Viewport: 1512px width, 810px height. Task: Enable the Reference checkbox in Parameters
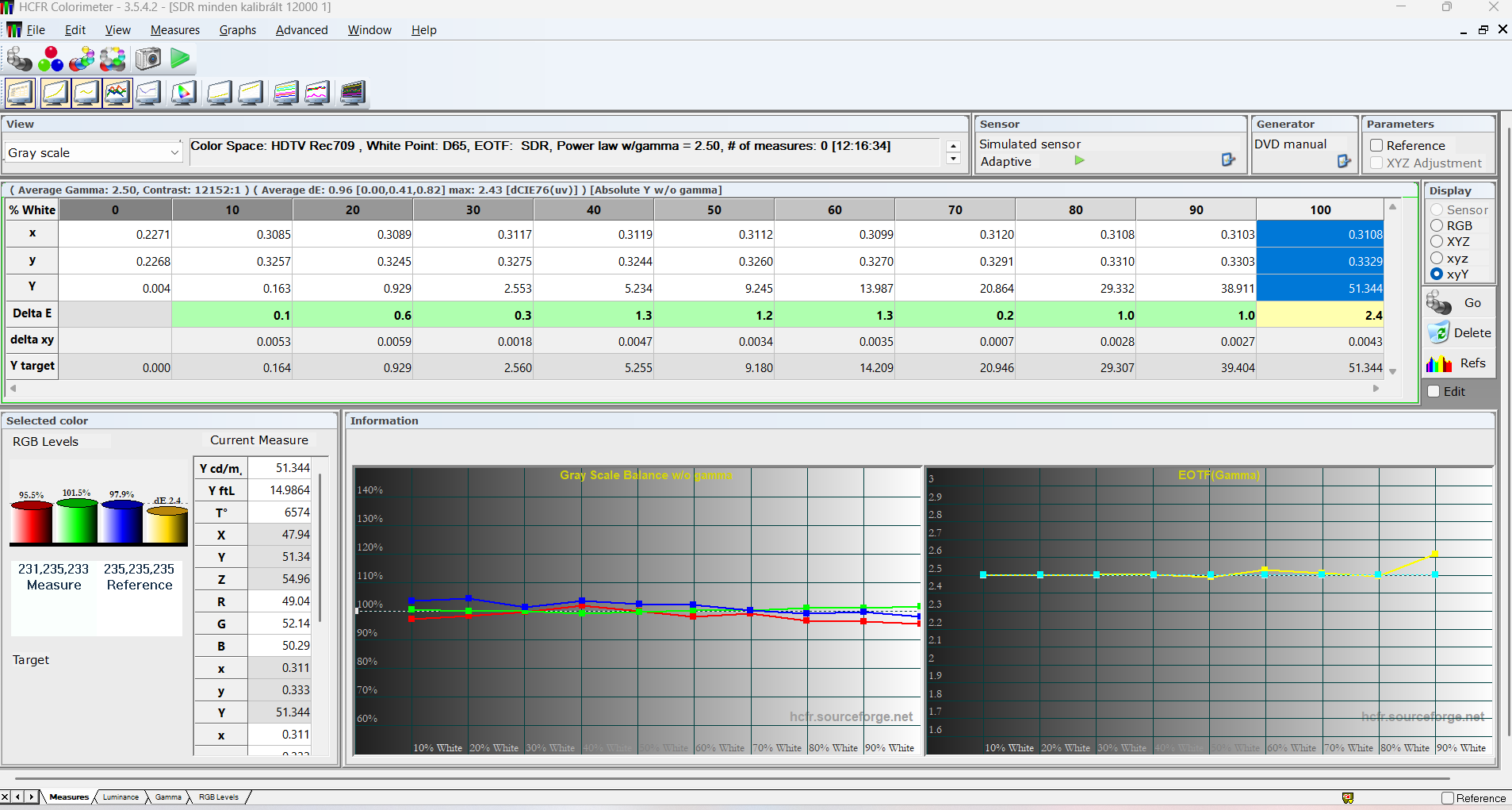(x=1377, y=146)
